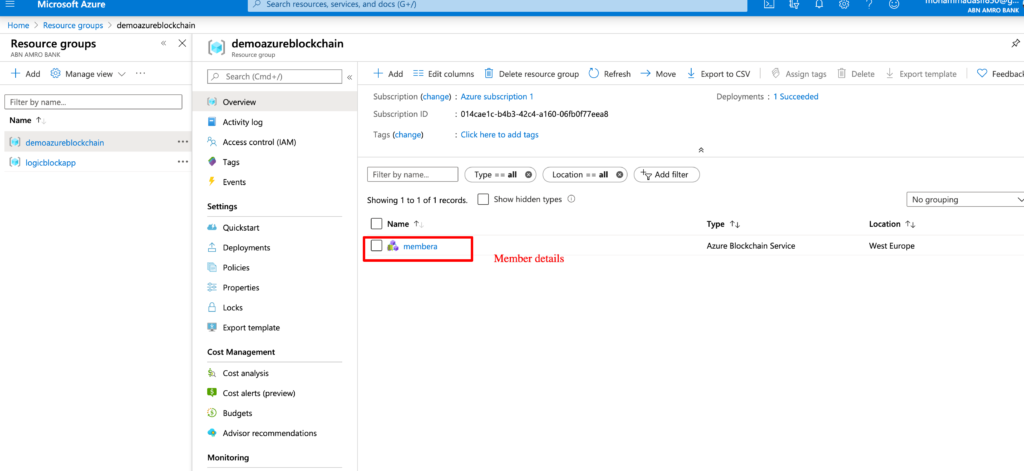Open the 1 Succeeded deployments link
This screenshot has width=1024, height=471.
(795, 97)
